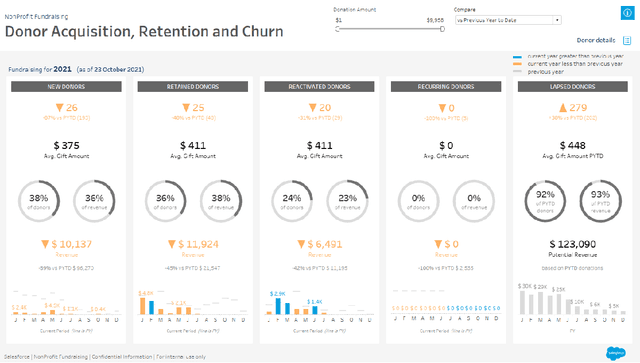Click the blue info icon
The height and width of the screenshot is (363, 640).
point(627,13)
